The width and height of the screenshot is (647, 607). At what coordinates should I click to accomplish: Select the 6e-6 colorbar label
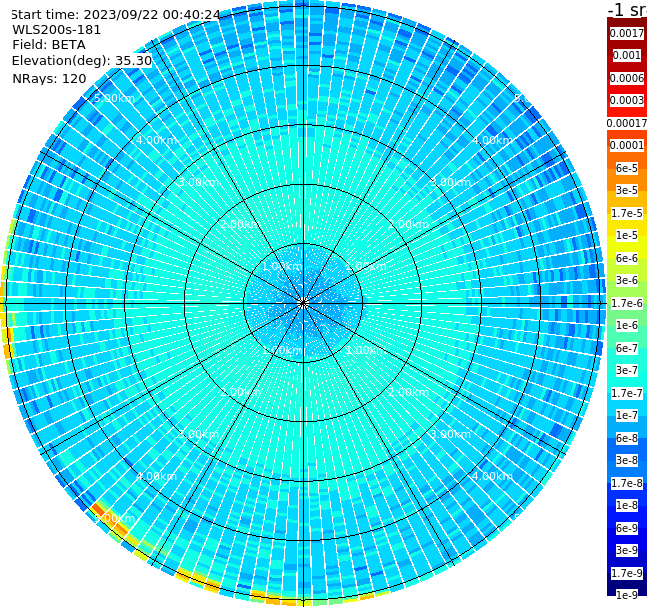[x=627, y=258]
